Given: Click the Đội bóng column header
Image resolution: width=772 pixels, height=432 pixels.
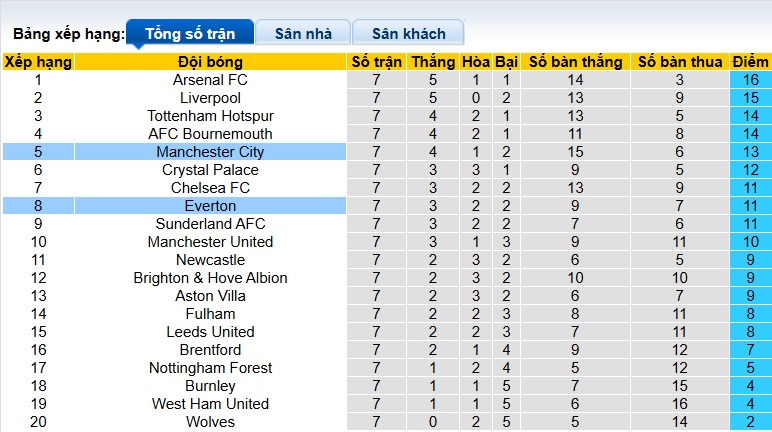Looking at the screenshot, I should point(210,62).
